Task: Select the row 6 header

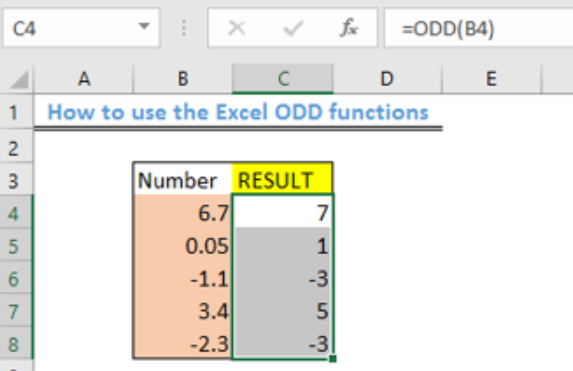Action: coord(16,279)
